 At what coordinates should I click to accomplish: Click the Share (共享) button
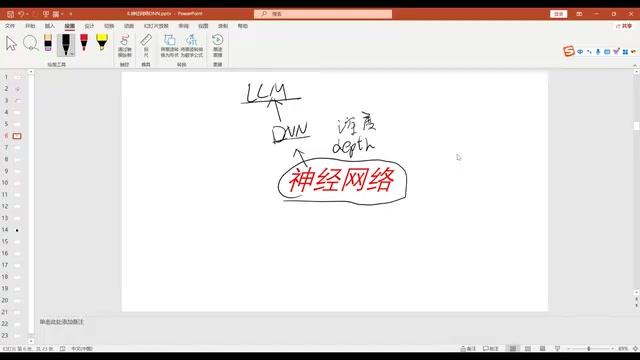tap(624, 26)
